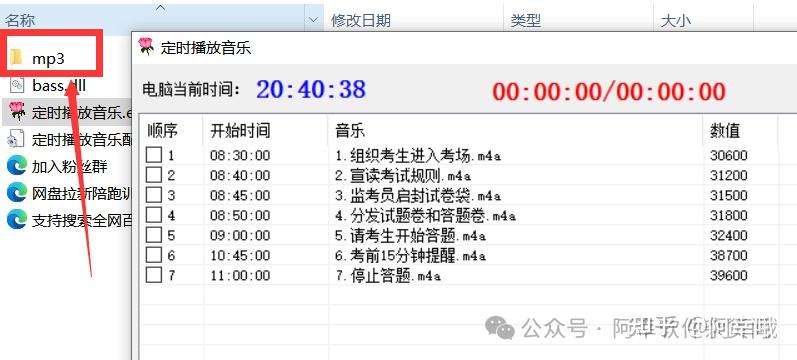Image resolution: width=797 pixels, height=360 pixels.
Task: Click the value 30600 cell
Action: 729,155
